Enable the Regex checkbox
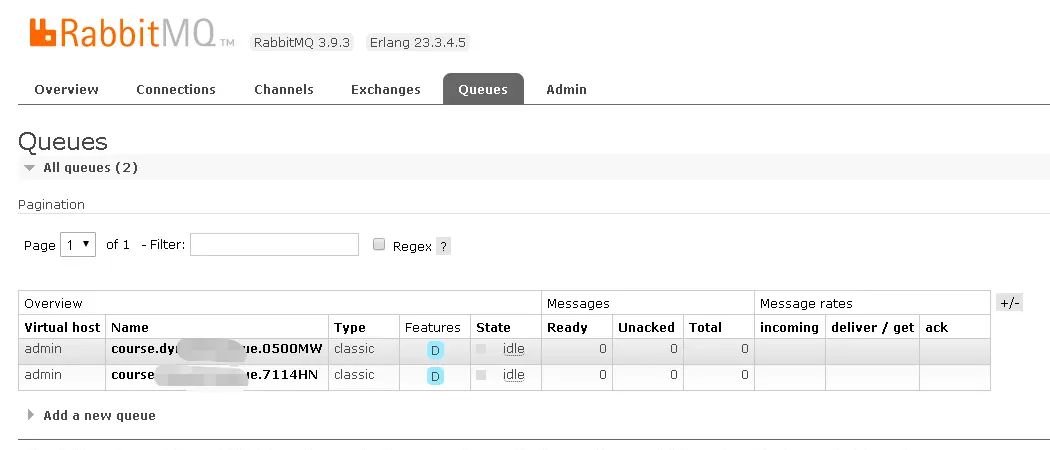Screen dimensions: 1050x450 [378, 245]
